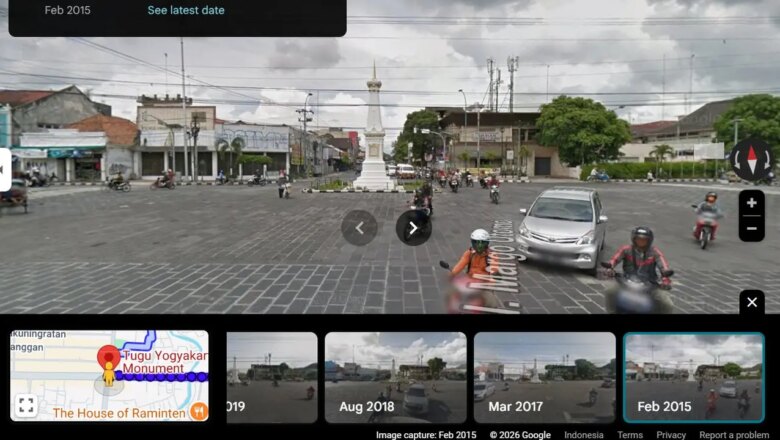Click The House of Raminten map label
Screen dimensions: 780x440
tap(119, 413)
